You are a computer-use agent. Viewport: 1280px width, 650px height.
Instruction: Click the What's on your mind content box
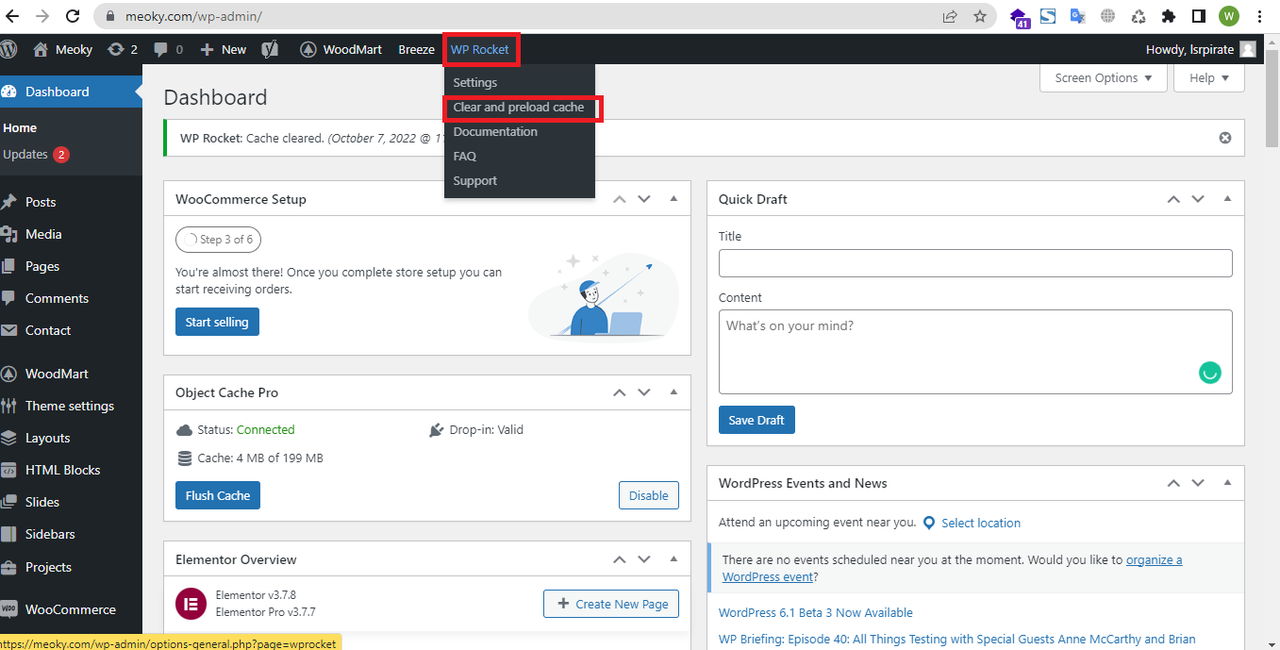[975, 352]
